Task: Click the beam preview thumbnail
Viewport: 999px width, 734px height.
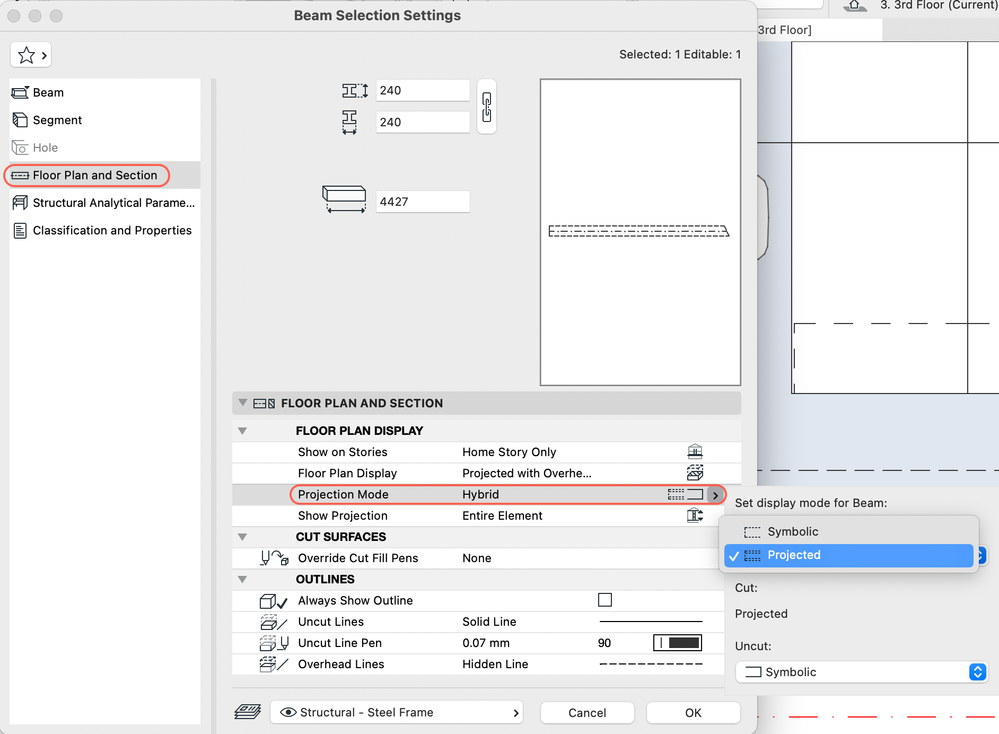Action: [x=640, y=232]
